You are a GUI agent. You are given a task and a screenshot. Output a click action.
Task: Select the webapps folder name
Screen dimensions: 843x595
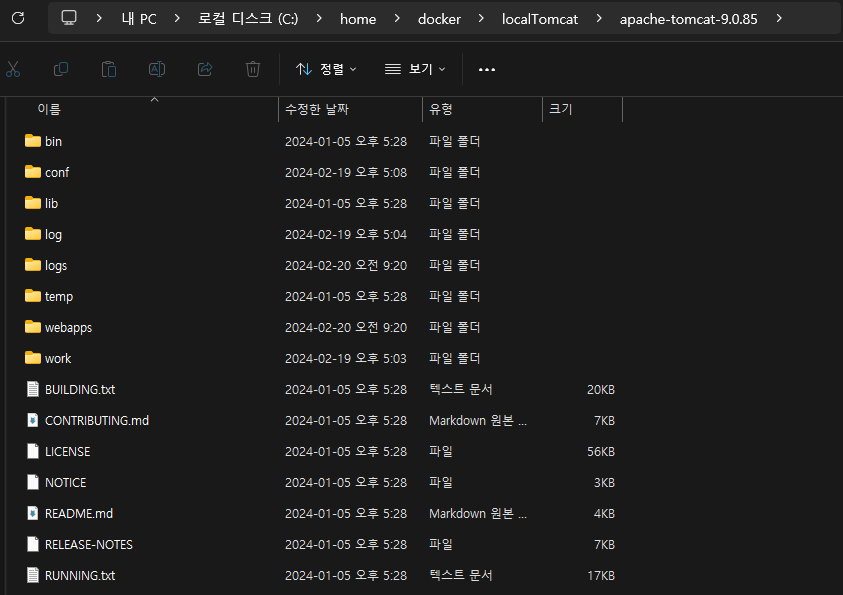[68, 328]
